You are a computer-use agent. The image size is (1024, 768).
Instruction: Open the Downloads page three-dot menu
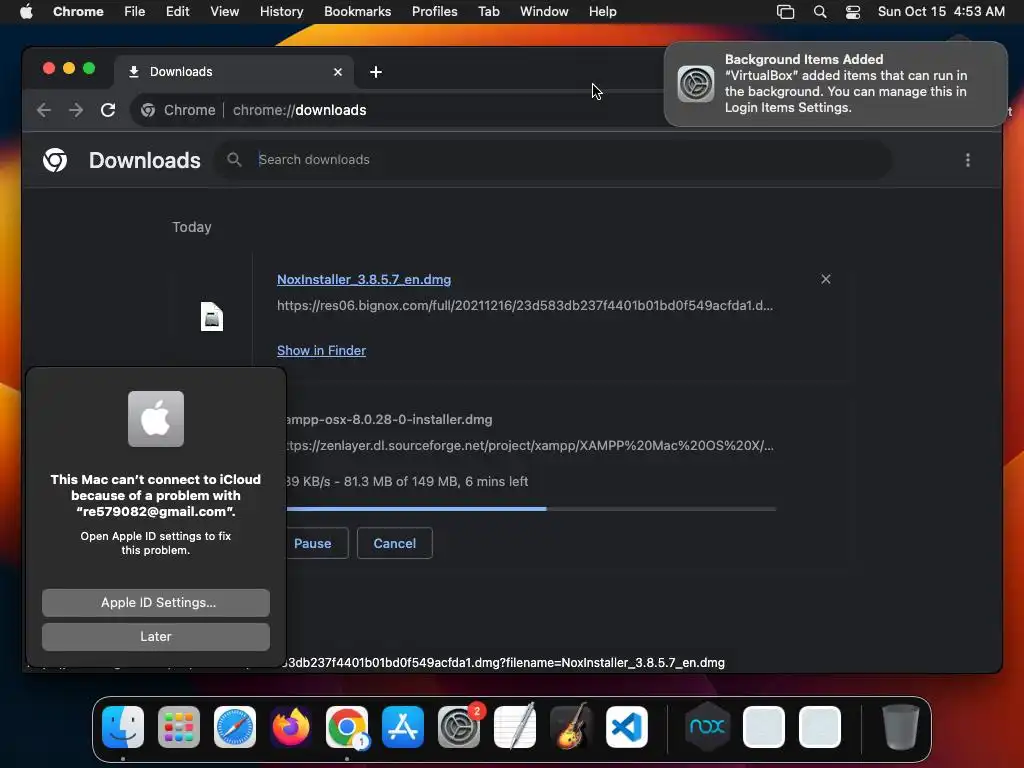pyautogui.click(x=968, y=160)
